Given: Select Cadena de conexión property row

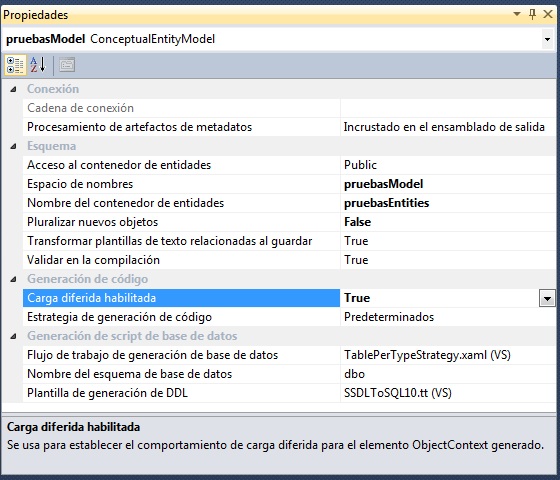Looking at the screenshot, I should click(x=181, y=108).
